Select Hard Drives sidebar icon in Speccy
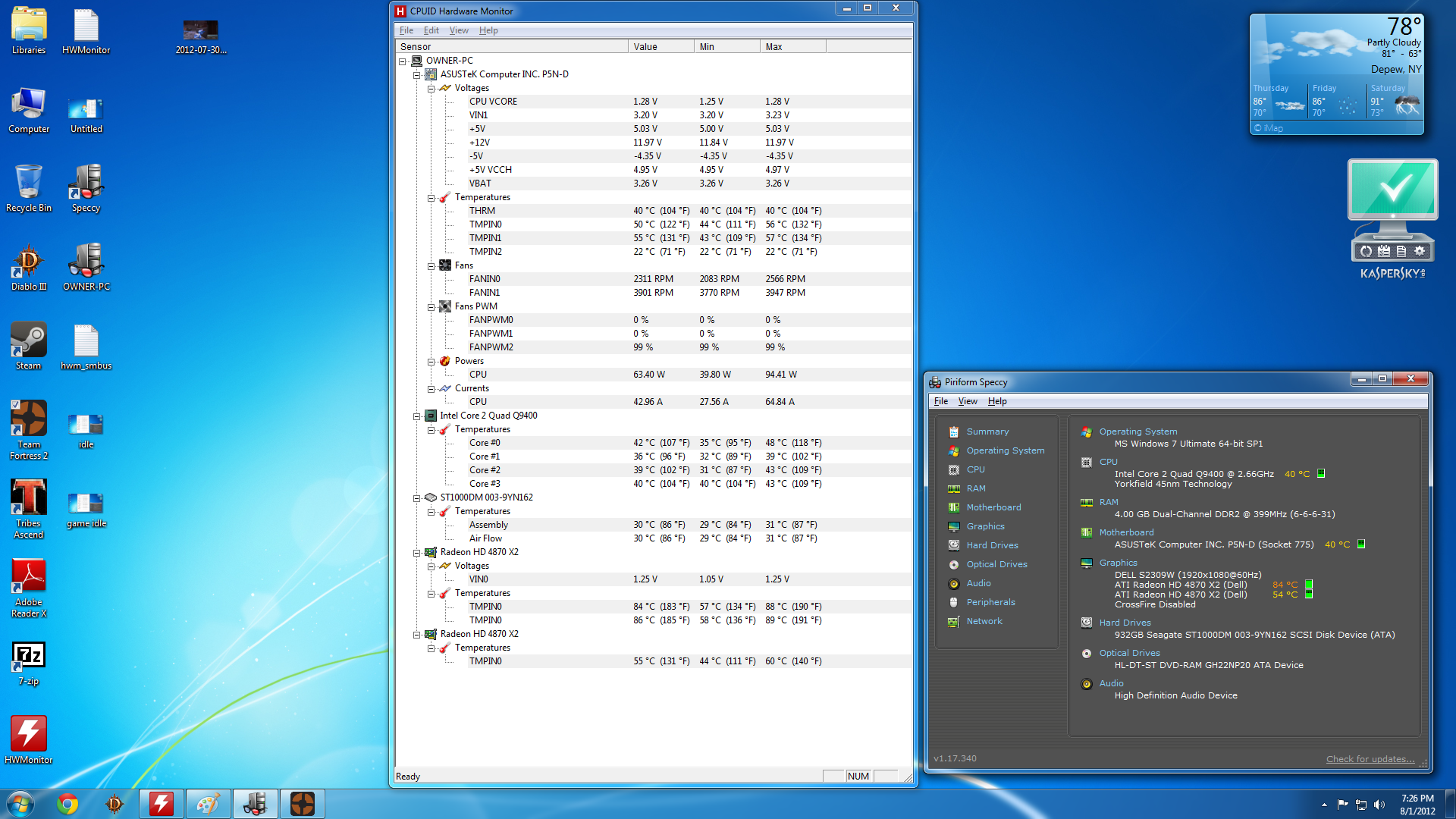 pyautogui.click(x=954, y=545)
